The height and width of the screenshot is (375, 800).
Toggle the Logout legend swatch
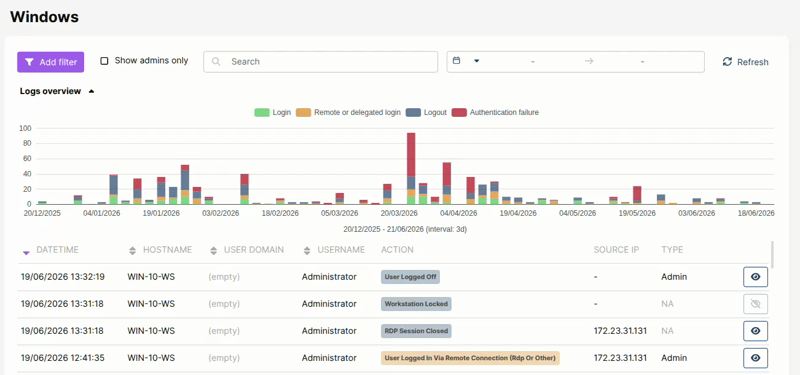pos(413,112)
